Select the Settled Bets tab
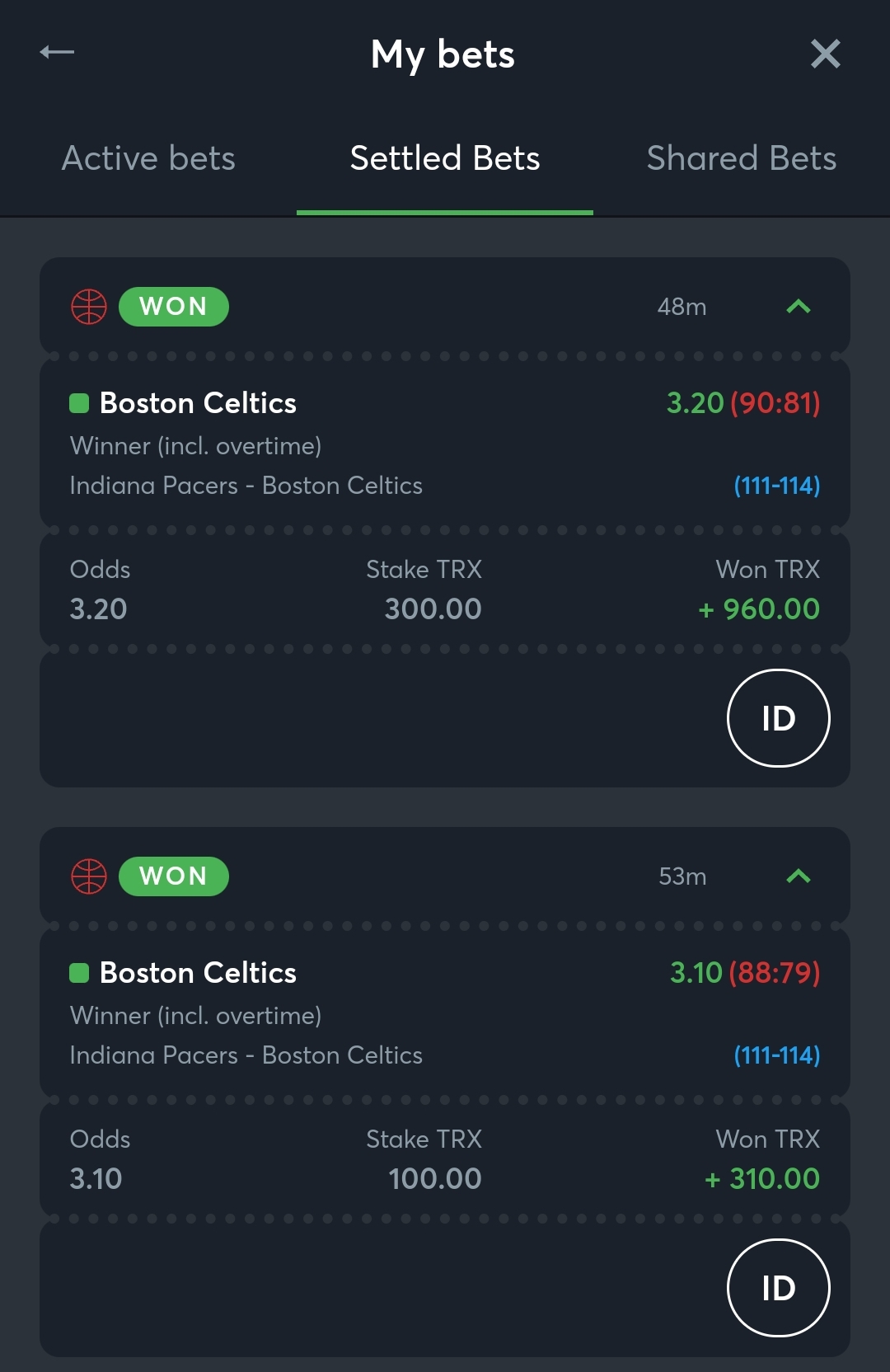This screenshot has width=890, height=1372. 445,158
